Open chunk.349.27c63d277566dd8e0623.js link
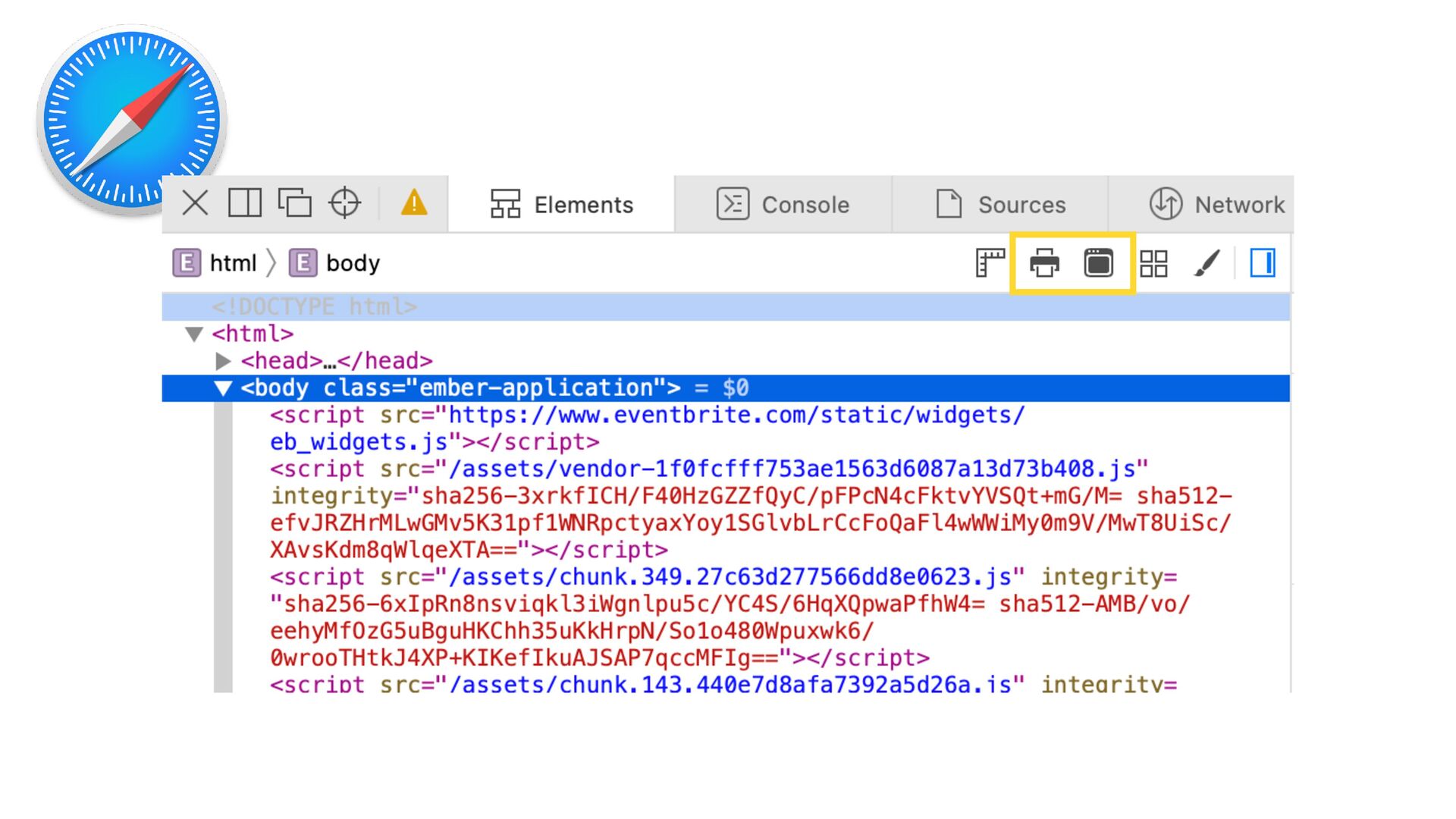This screenshot has height=819, width=1456. (730, 577)
